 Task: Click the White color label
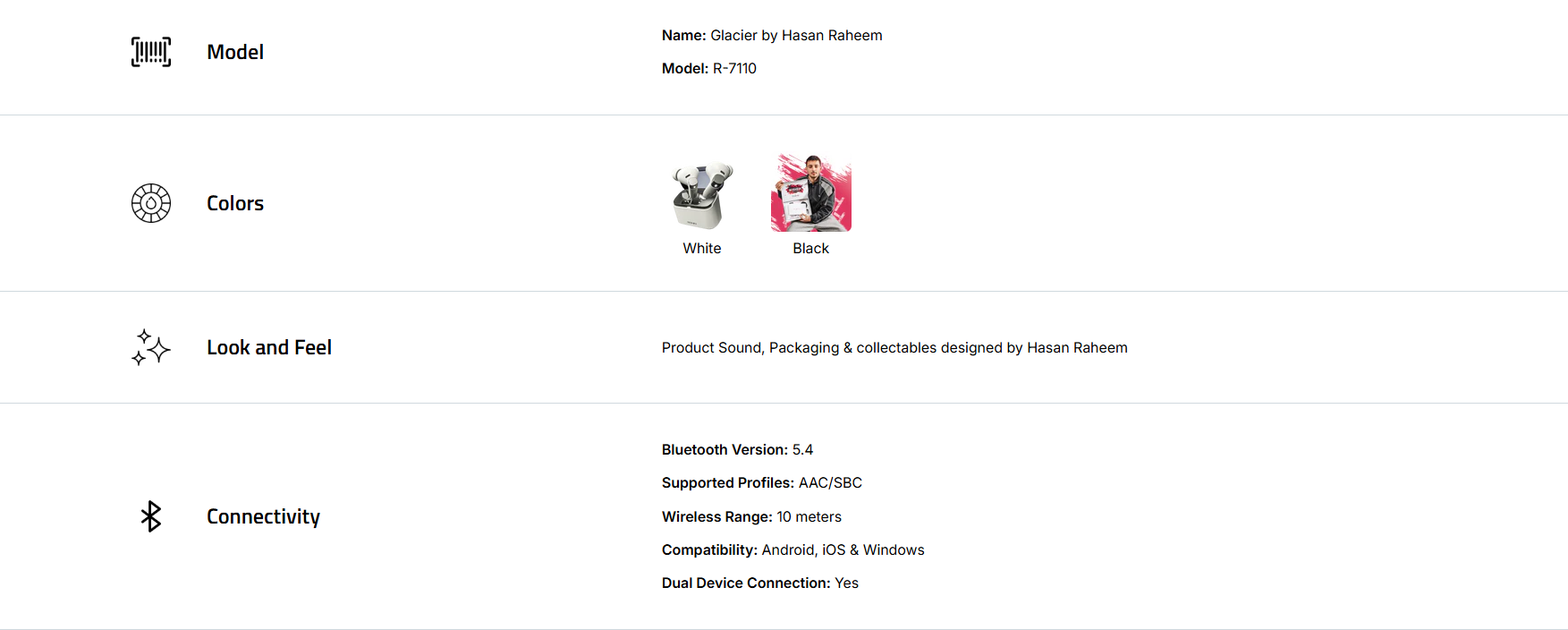point(702,249)
